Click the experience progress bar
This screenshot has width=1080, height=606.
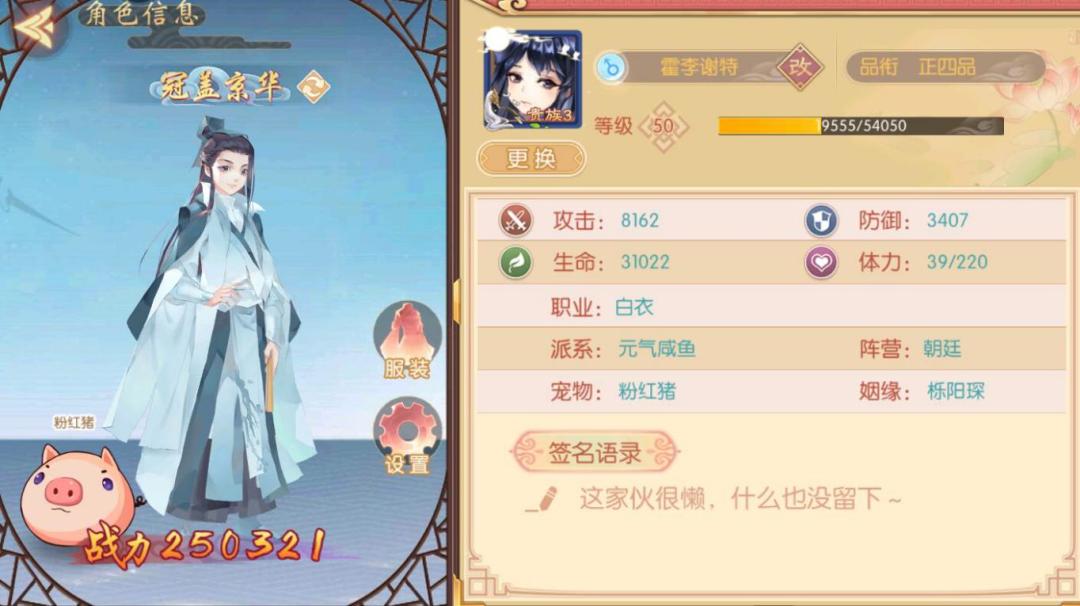(861, 125)
